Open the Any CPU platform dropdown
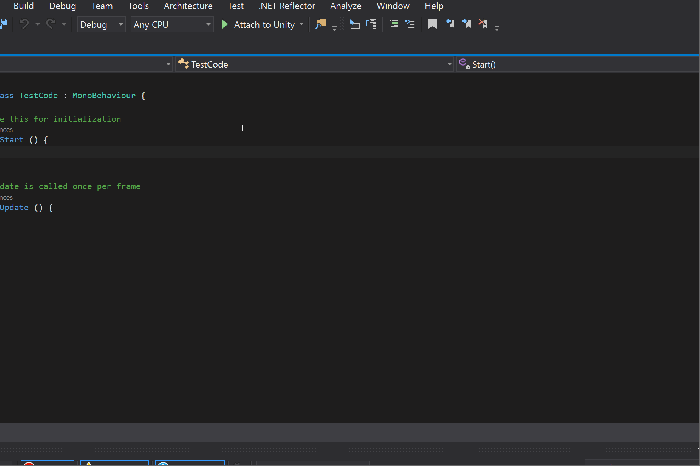Image resolution: width=700 pixels, height=466 pixels. 172,25
